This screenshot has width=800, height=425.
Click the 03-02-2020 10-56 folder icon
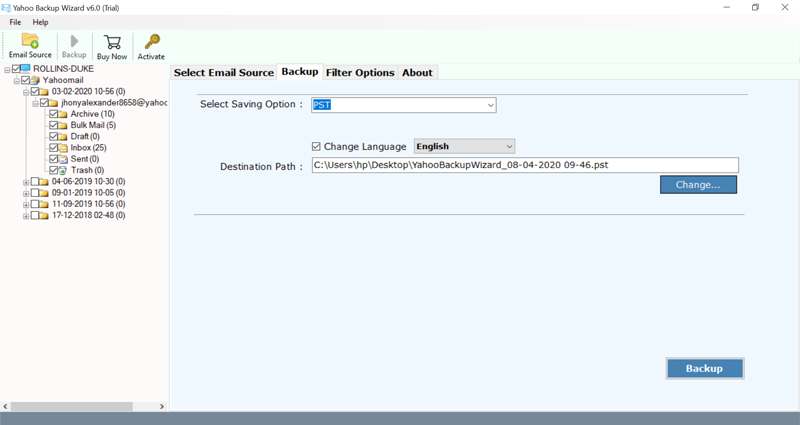point(44,91)
